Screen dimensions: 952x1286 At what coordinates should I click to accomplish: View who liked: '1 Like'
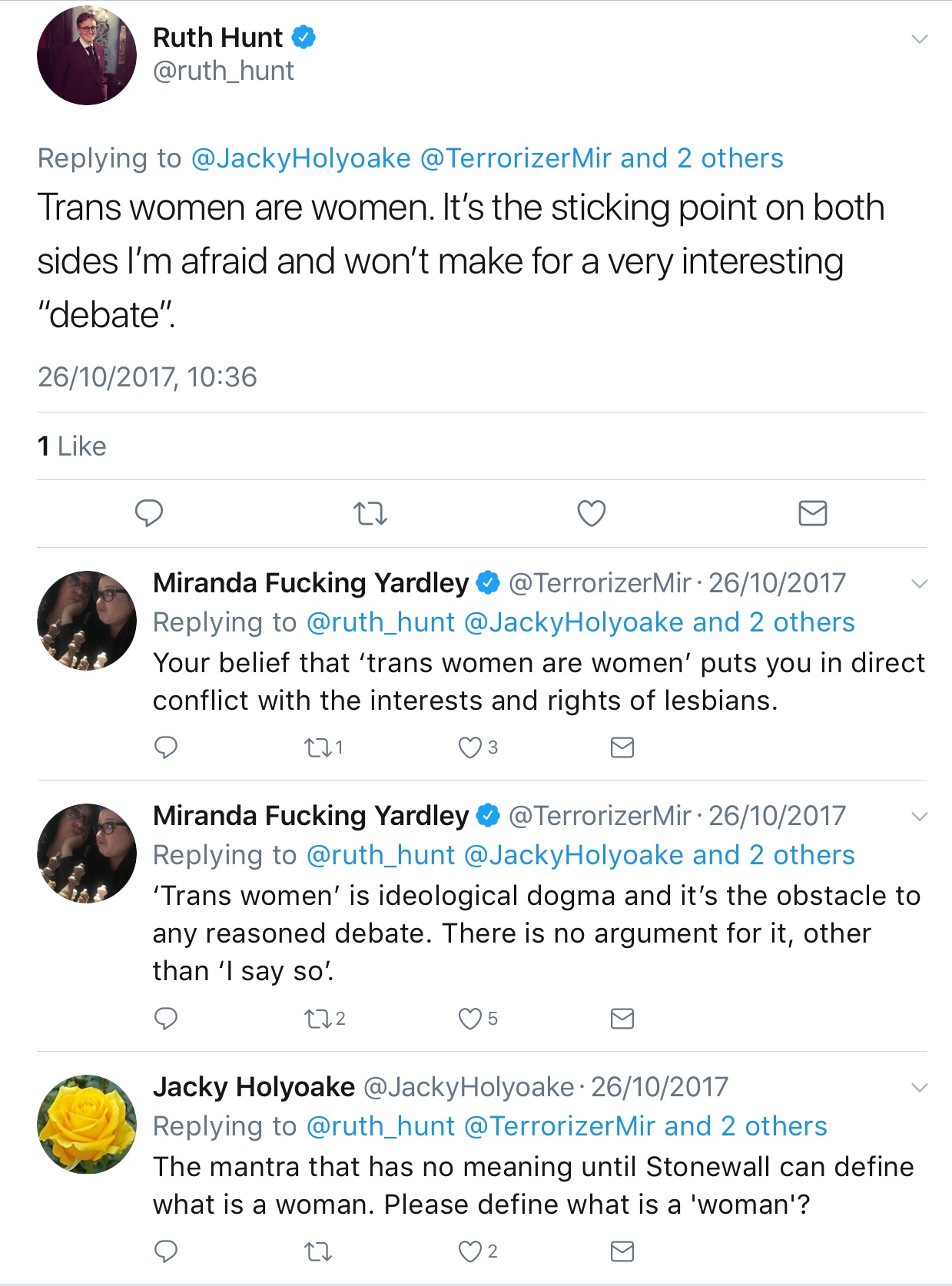[72, 446]
